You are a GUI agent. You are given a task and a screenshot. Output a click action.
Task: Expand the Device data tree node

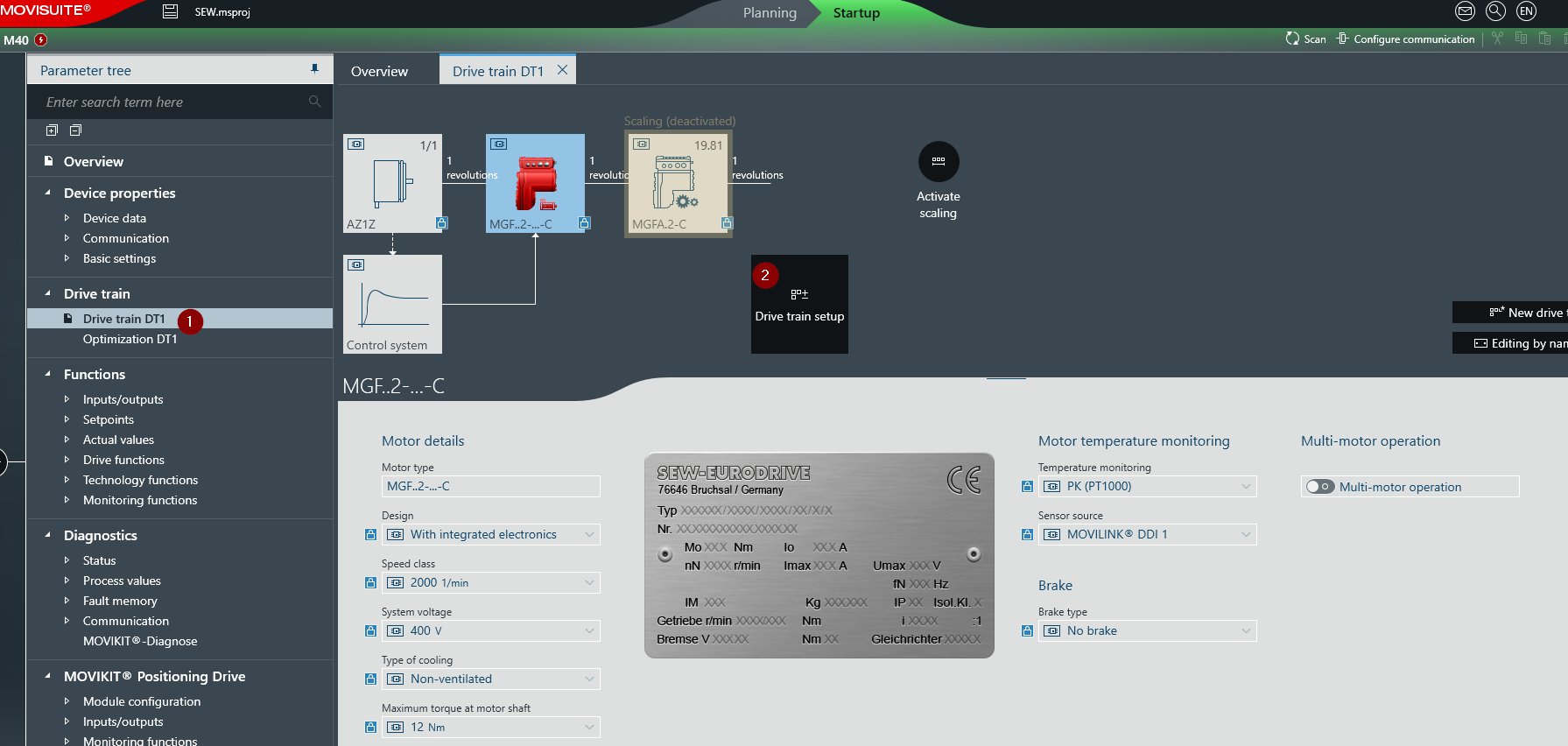(67, 218)
